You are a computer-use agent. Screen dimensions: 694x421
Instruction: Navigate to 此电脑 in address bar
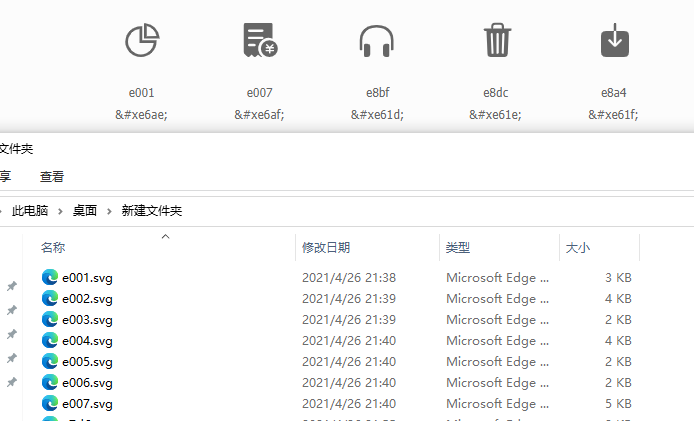coord(30,211)
